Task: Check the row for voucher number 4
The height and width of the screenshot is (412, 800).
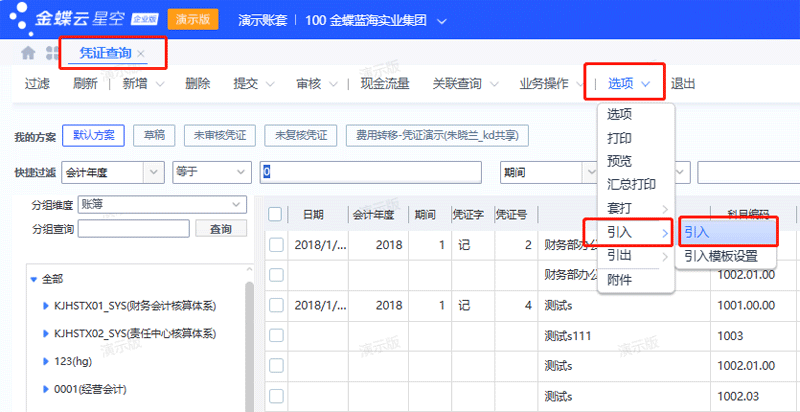Action: click(276, 305)
